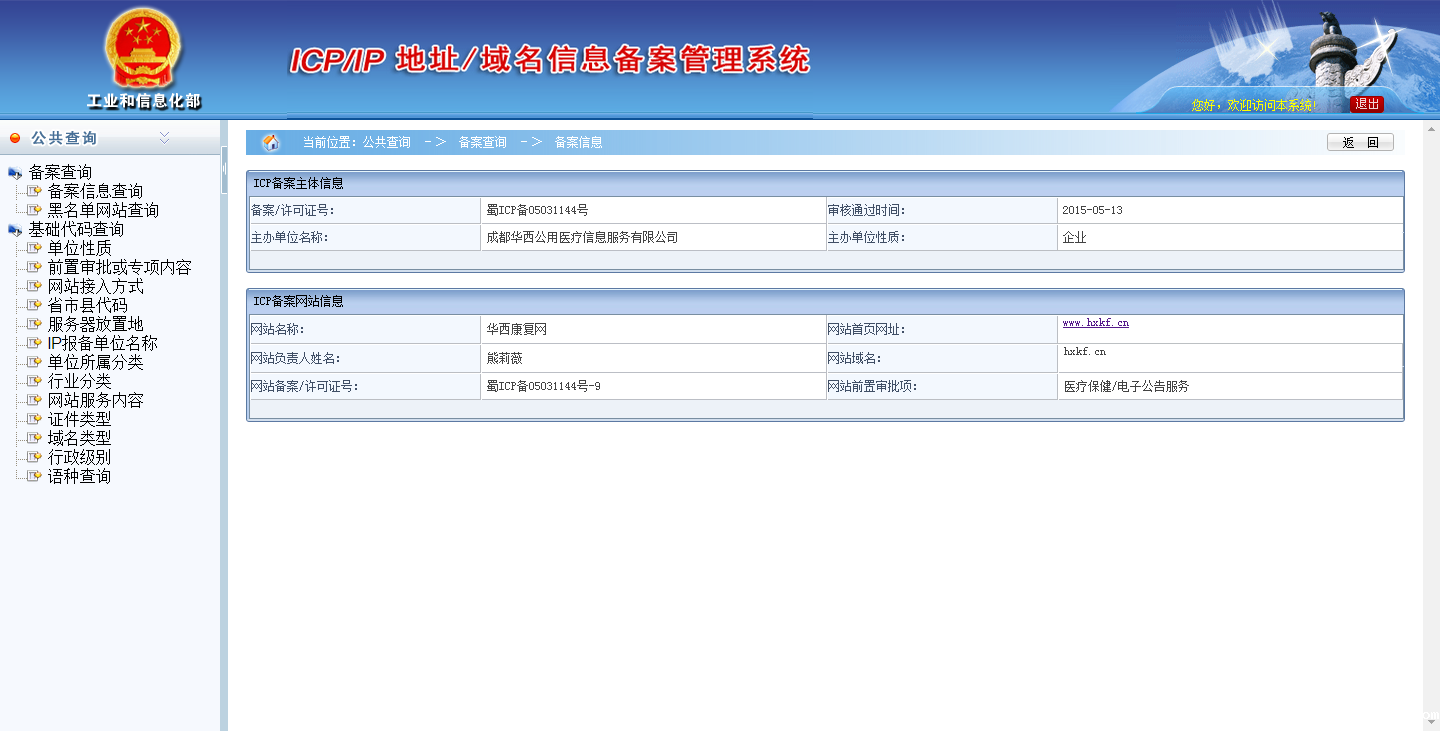Click the 企业 organization type value
This screenshot has width=1440, height=731.
[1074, 237]
